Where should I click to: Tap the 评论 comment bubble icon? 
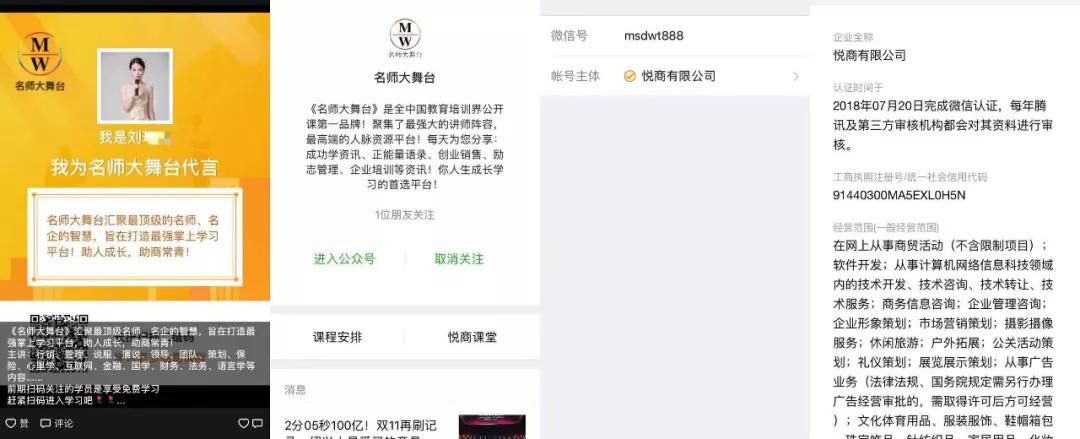(45, 423)
